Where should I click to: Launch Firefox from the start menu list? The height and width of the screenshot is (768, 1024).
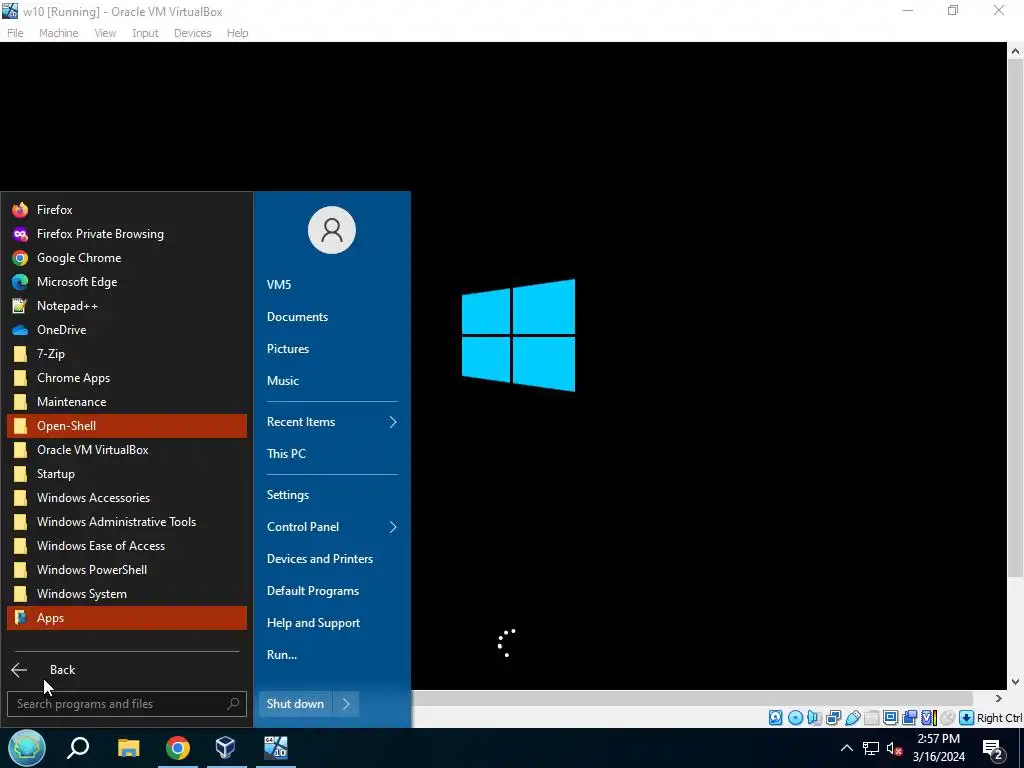point(127,210)
